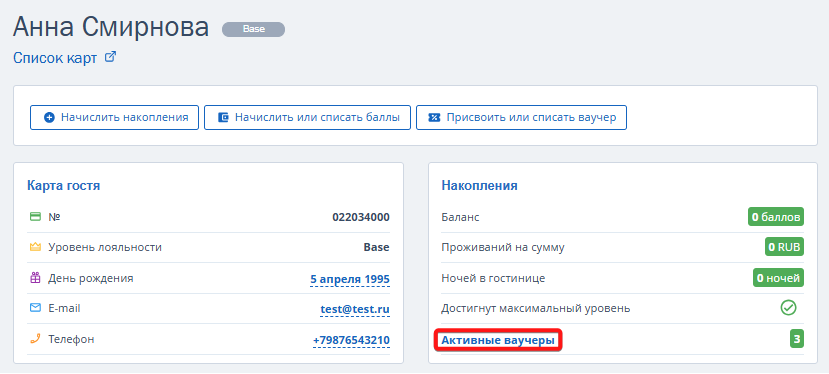Open the Список карт link
Image resolution: width=829 pixels, height=374 pixels.
click(x=55, y=58)
